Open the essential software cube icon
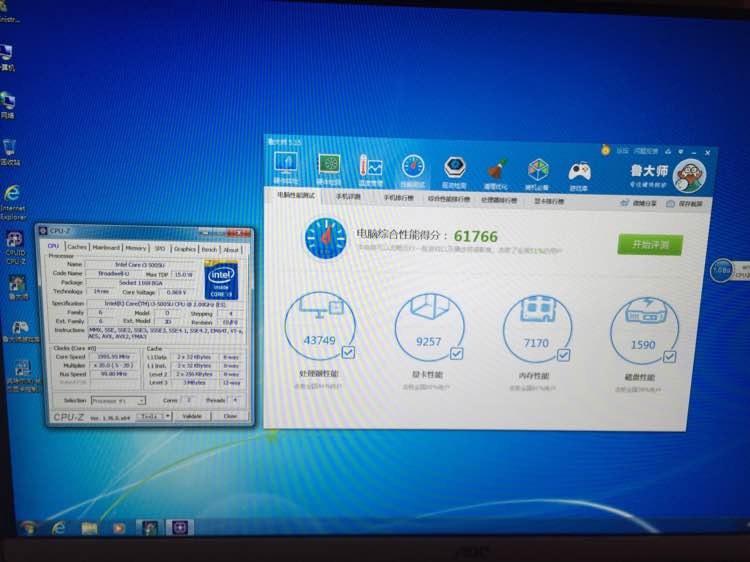The width and height of the screenshot is (750, 562). point(538,171)
